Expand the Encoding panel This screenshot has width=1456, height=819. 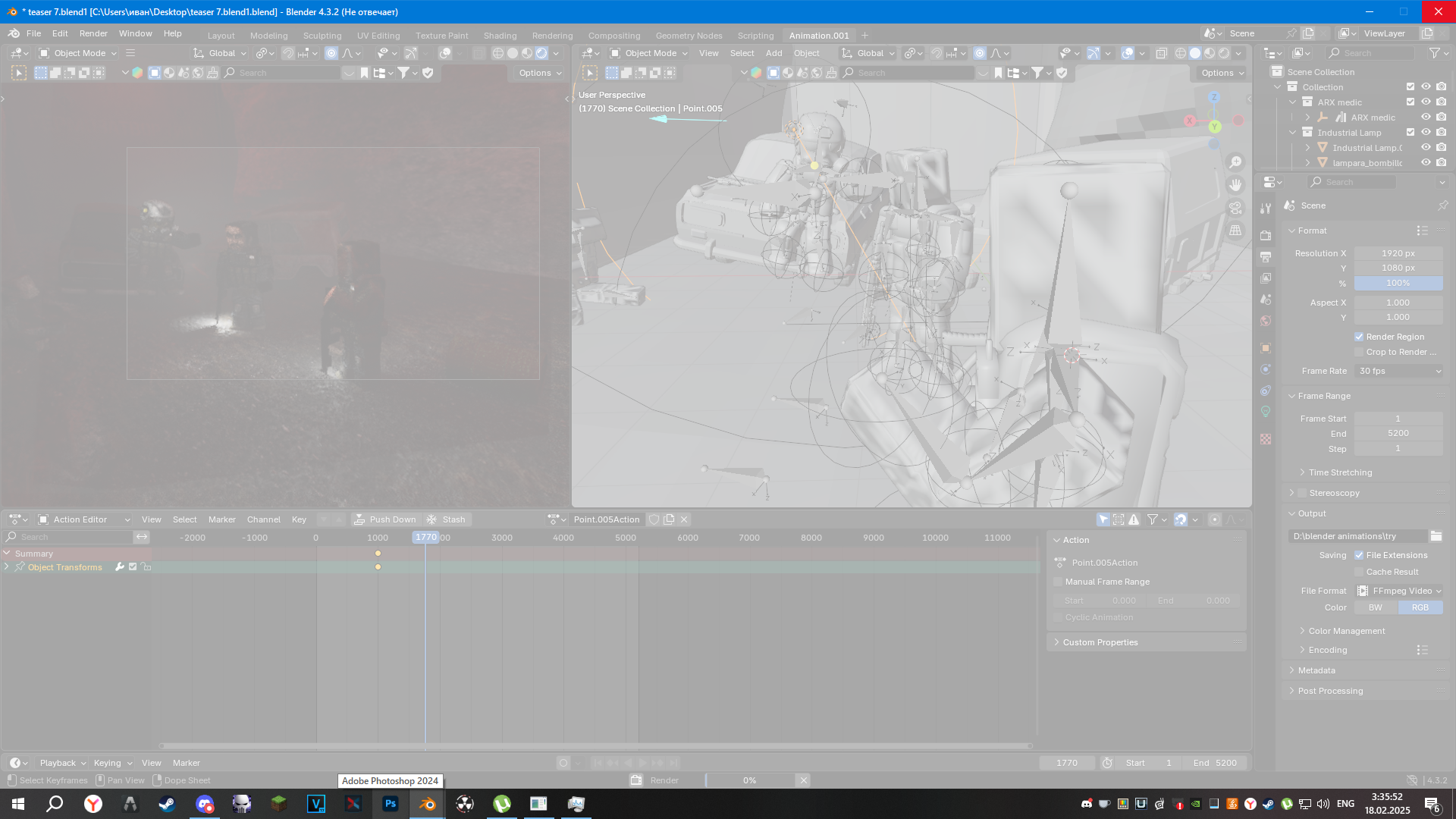[1327, 650]
